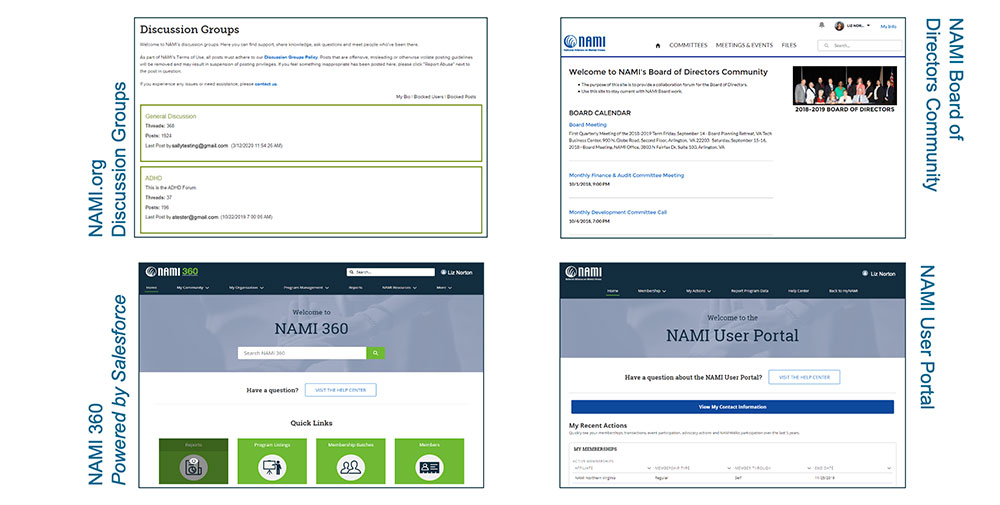Select Reports in NAMI 360 nav bar
The image size is (1000, 505).
click(x=355, y=288)
